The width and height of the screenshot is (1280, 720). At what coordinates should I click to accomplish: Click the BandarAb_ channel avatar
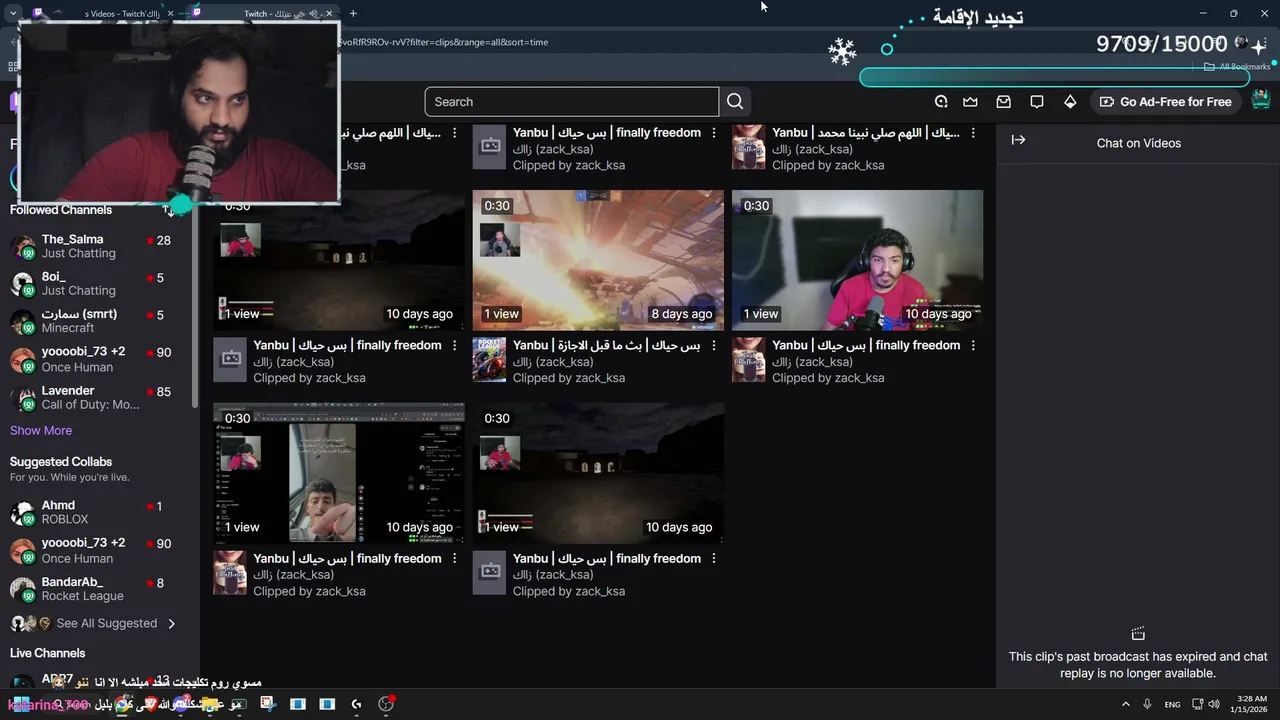coord(22,589)
